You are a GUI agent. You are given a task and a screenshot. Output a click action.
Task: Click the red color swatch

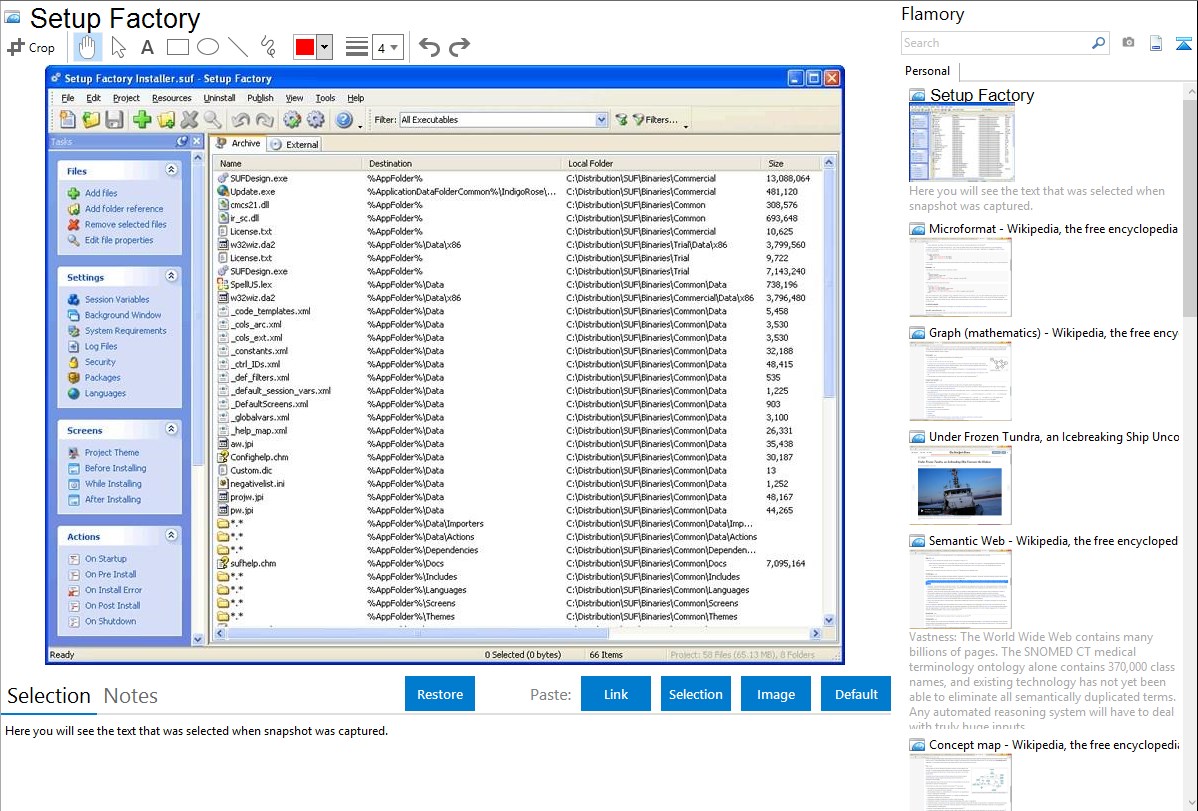pos(304,47)
